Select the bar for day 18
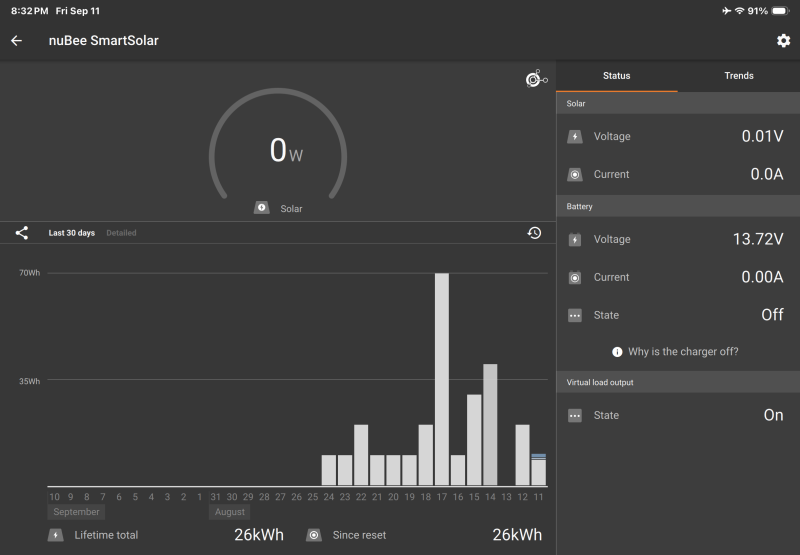800x555 pixels. pos(426,455)
